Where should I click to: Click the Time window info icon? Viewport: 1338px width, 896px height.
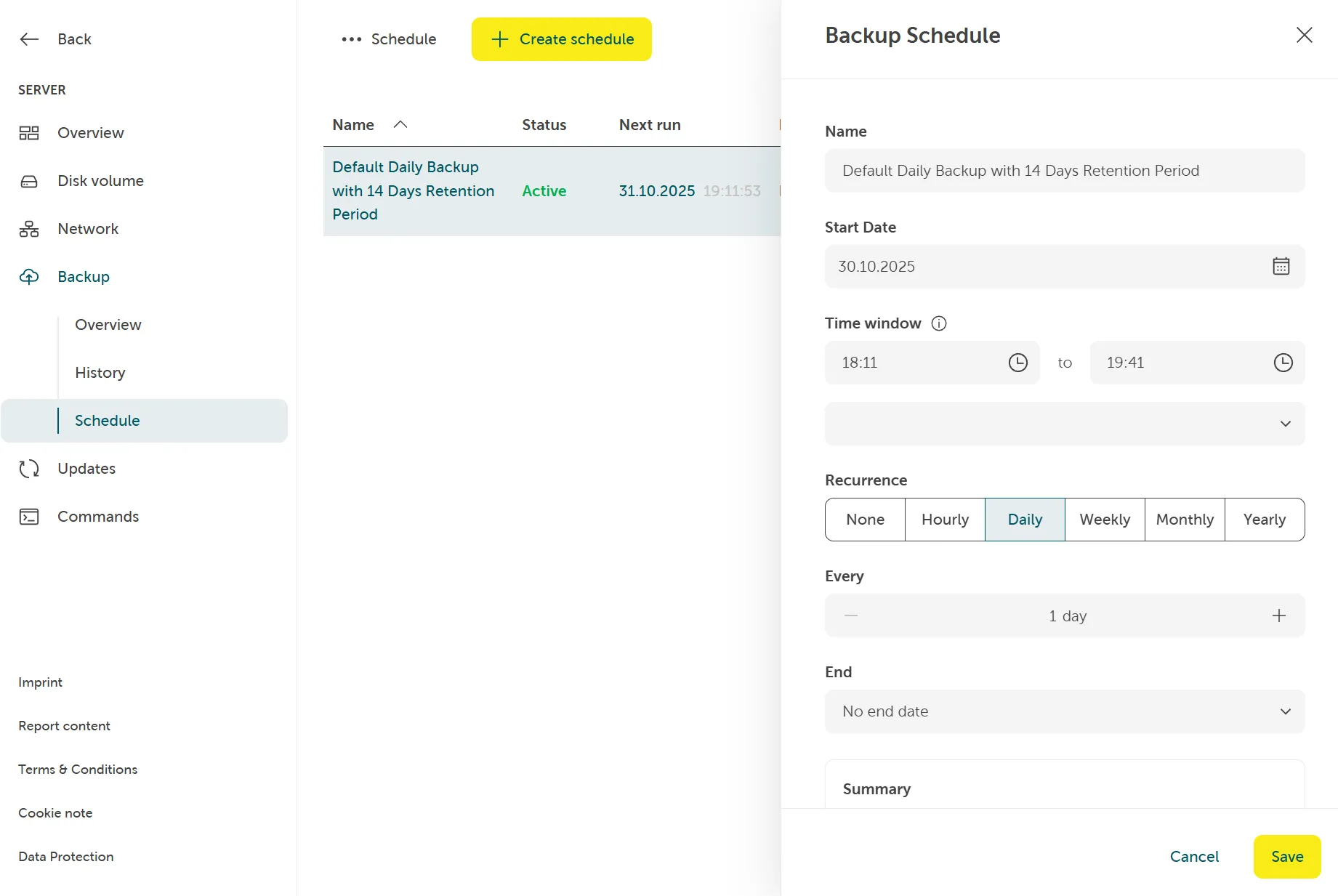(x=939, y=323)
